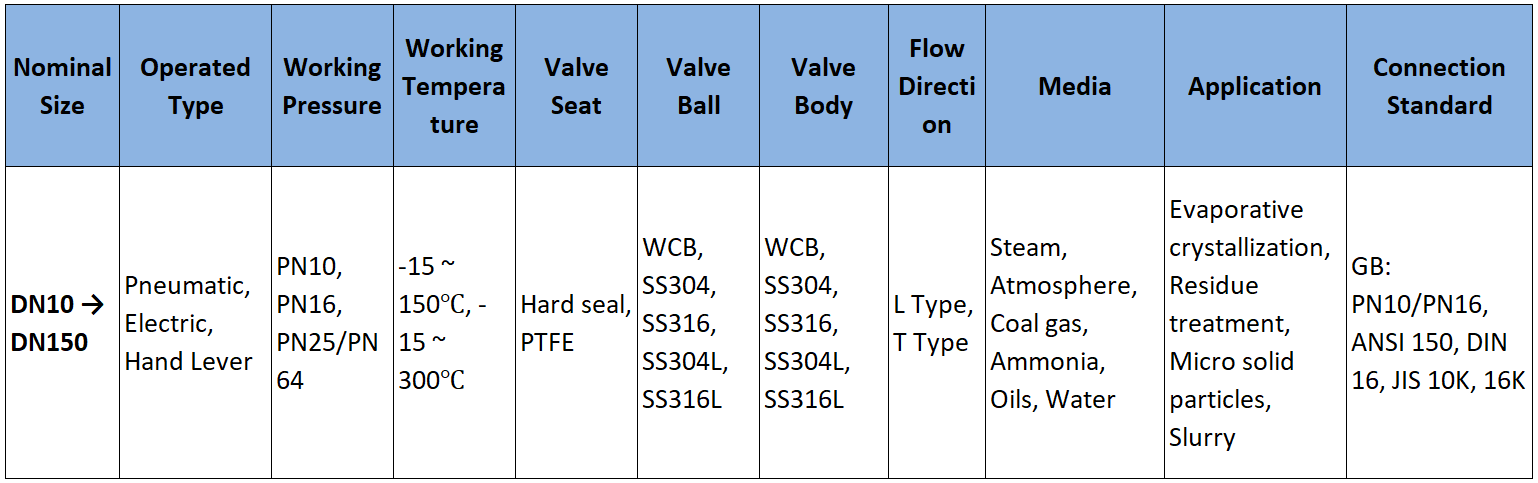Select the Application column header
1538x483 pixels.
point(1254,86)
